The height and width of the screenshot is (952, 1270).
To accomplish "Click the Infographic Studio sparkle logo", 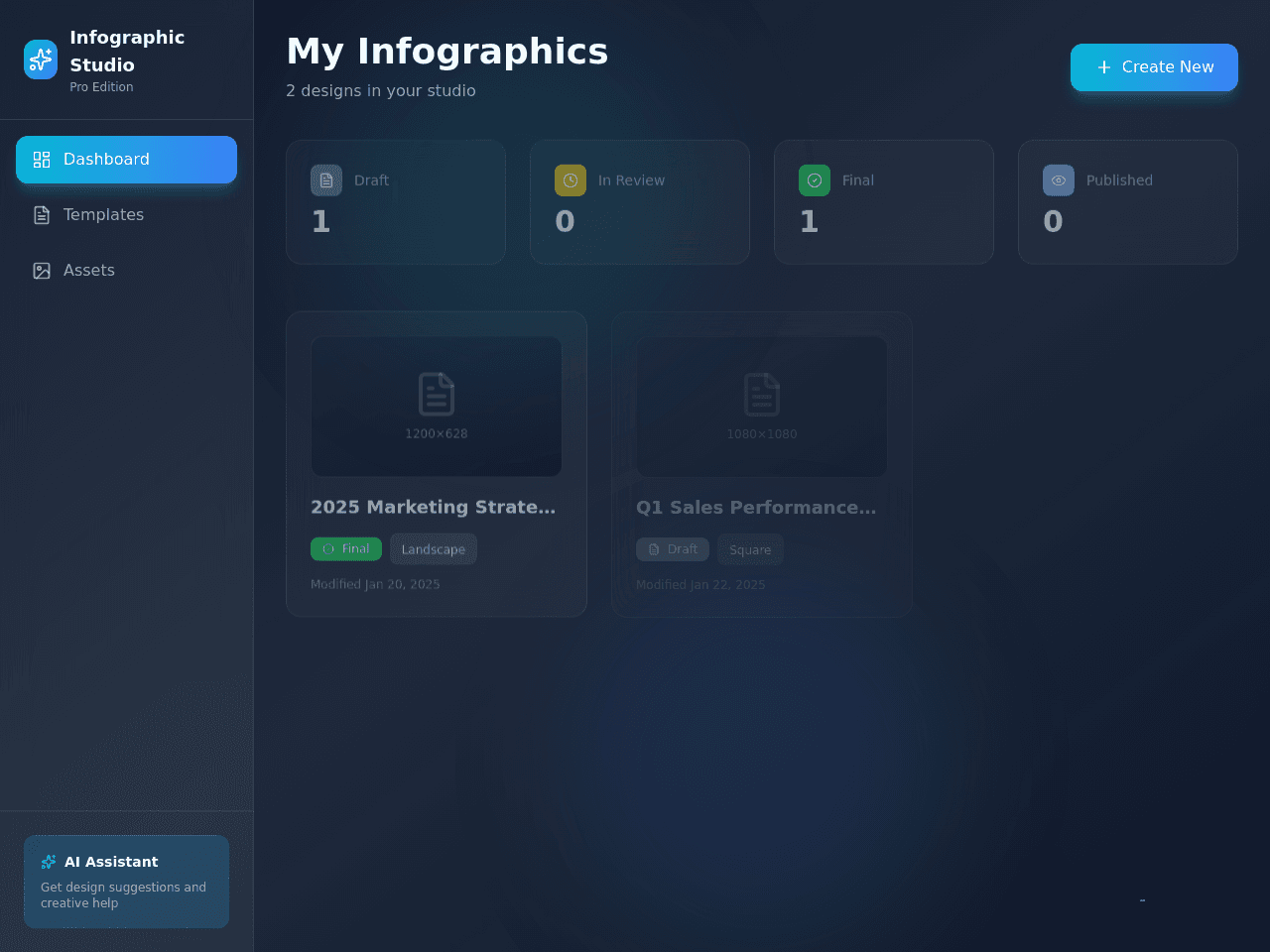I will 41,59.
